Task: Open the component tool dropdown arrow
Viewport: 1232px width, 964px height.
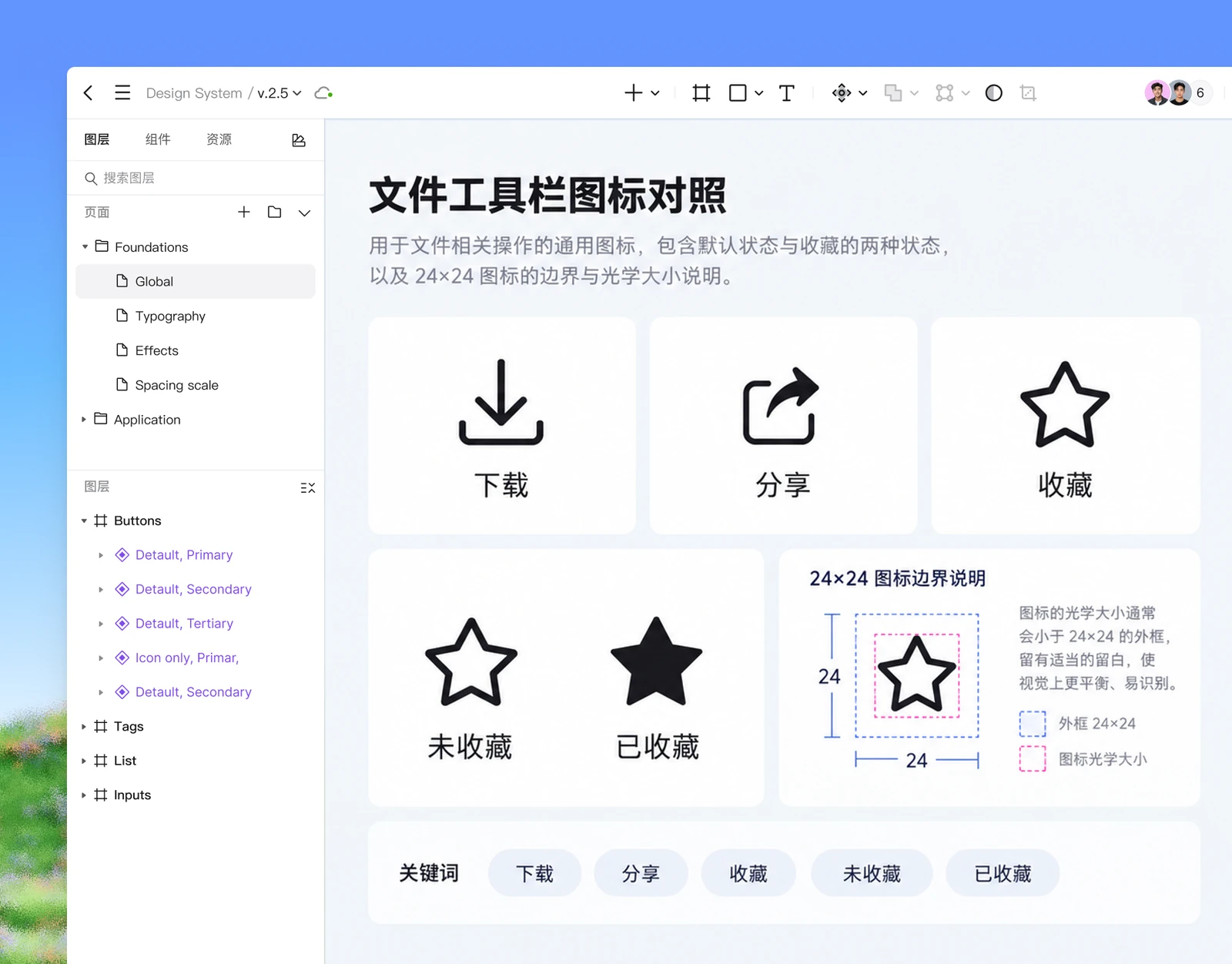Action: coord(863,93)
